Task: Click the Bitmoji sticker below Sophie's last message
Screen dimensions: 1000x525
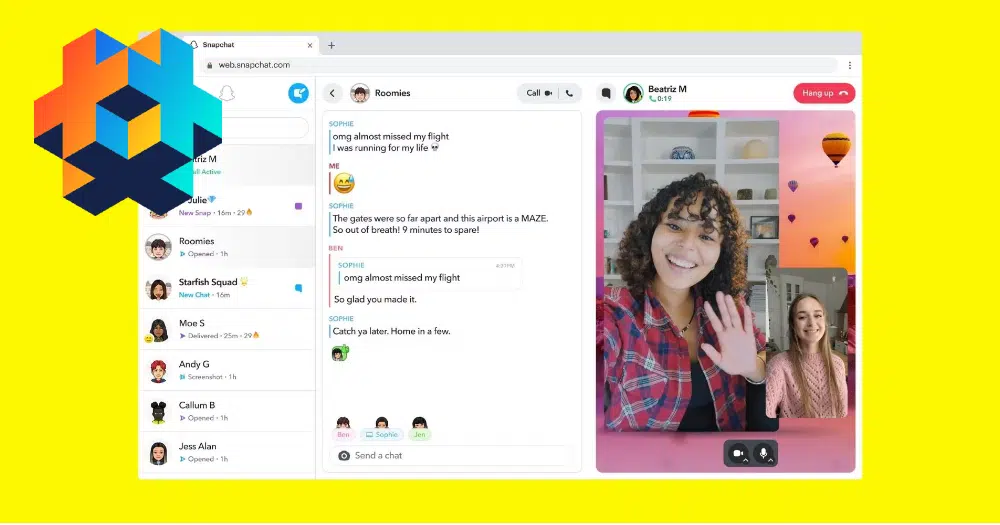Action: 341,352
